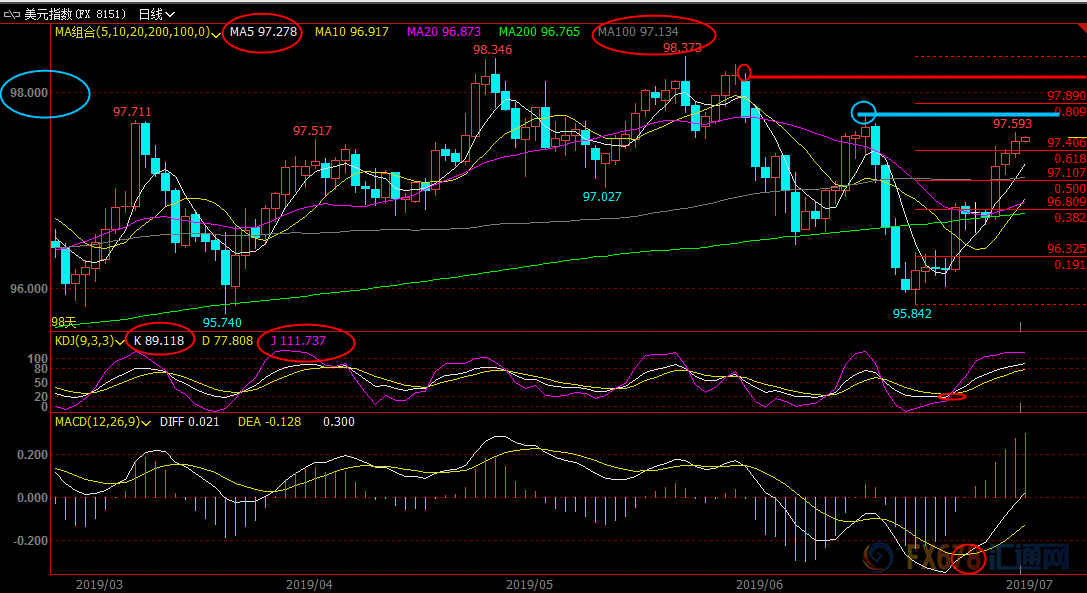Viewport: 1087px width, 593px height.
Task: Click the 98.373 high price marker
Action: point(682,48)
